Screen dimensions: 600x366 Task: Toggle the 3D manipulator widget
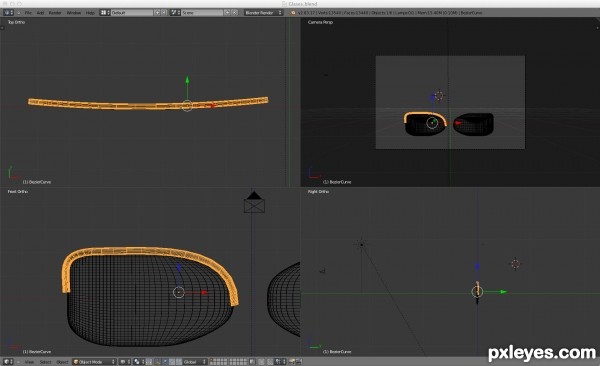click(149, 362)
